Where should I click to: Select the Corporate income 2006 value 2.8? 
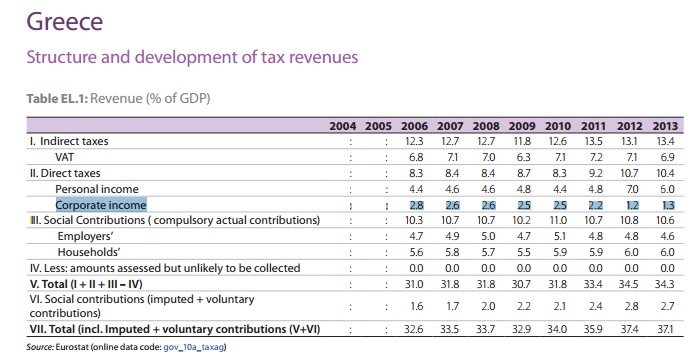pyautogui.click(x=416, y=205)
